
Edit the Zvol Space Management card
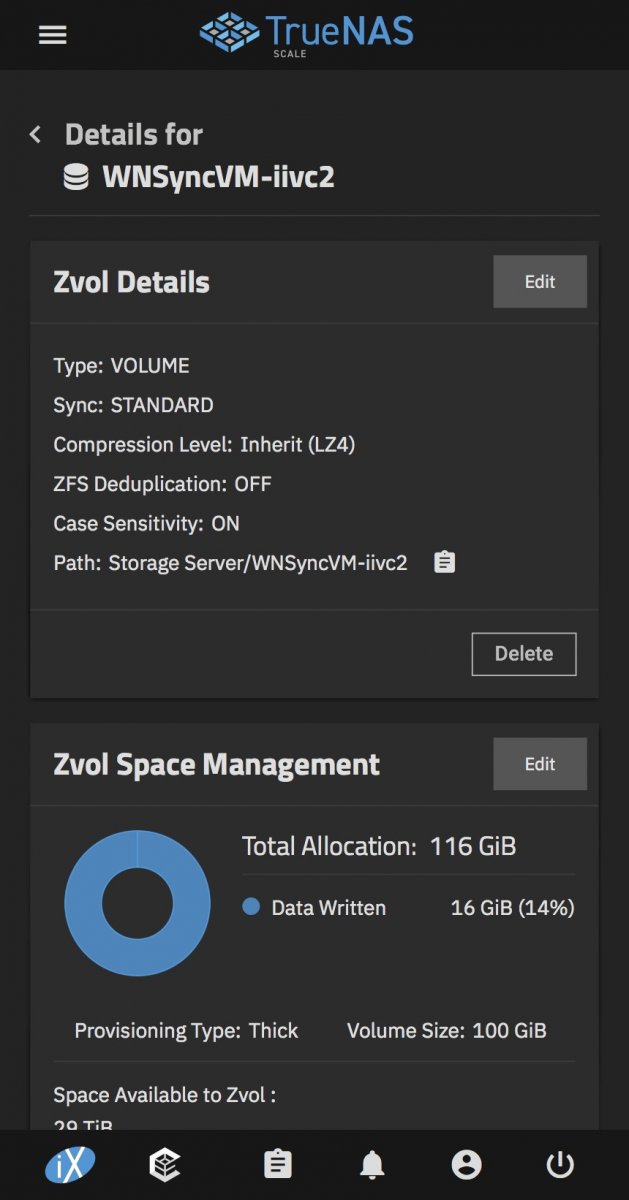[x=540, y=764]
